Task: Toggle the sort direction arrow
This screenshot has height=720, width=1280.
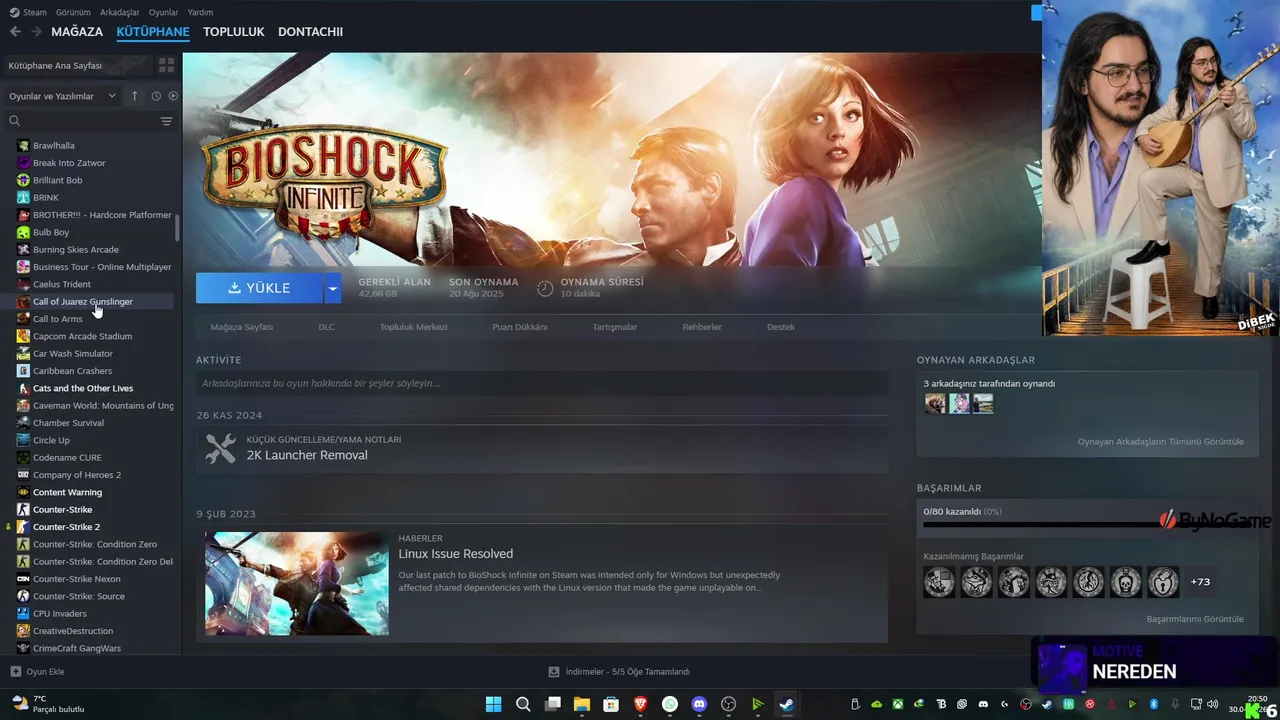Action: tap(135, 96)
